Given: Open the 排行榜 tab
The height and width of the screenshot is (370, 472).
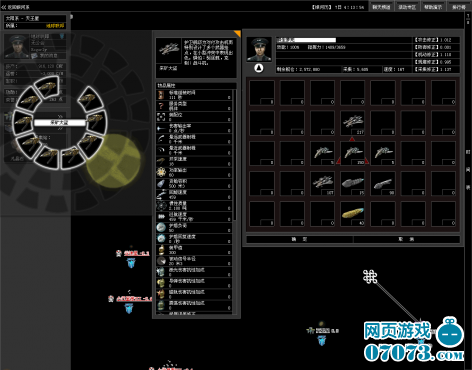Looking at the screenshot, I should [x=459, y=7].
